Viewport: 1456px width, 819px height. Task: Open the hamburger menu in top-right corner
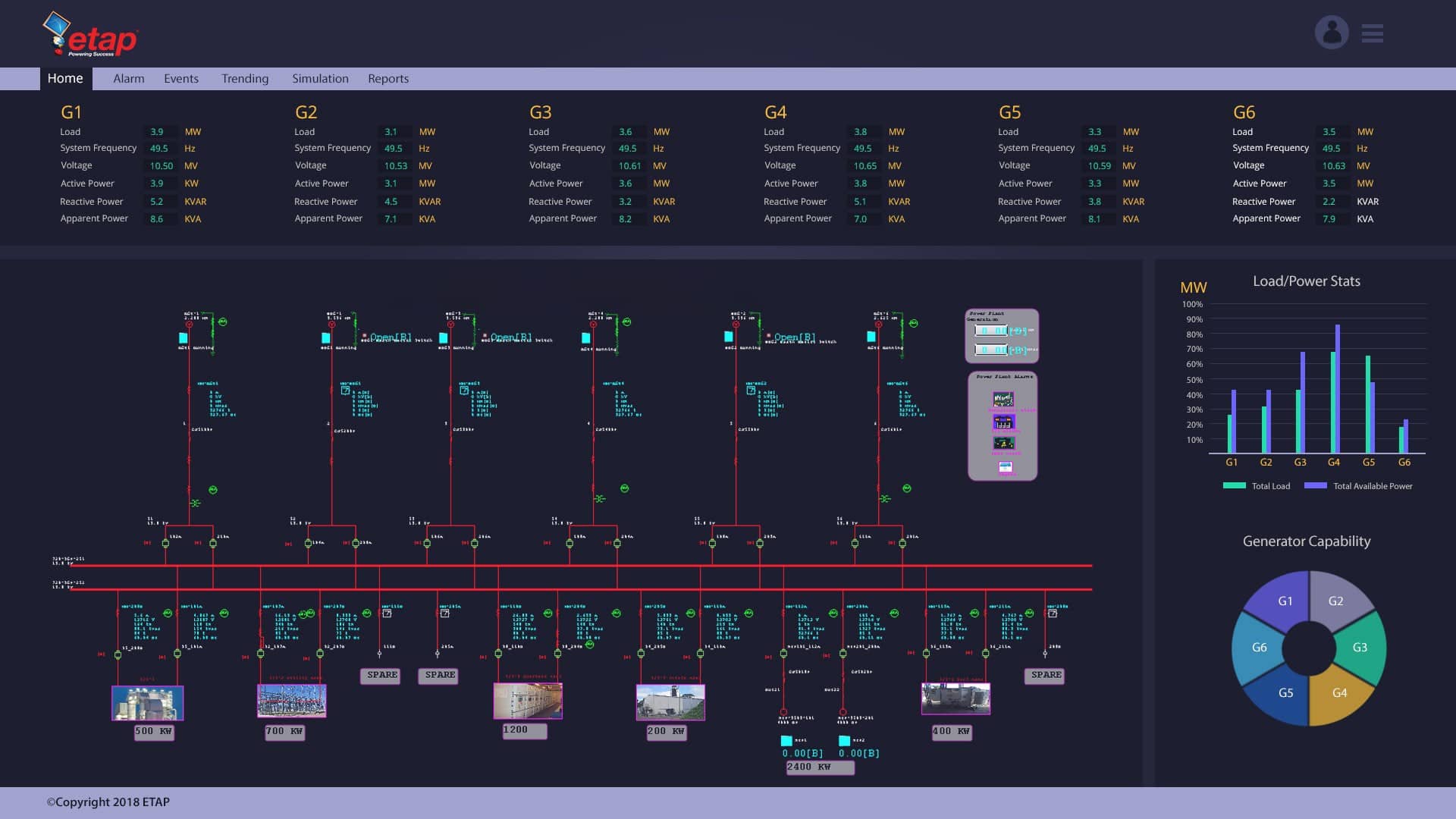pyautogui.click(x=1373, y=33)
